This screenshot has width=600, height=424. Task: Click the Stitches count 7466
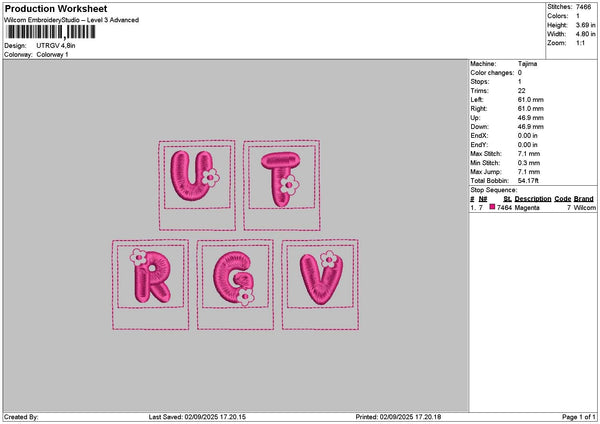coord(583,7)
